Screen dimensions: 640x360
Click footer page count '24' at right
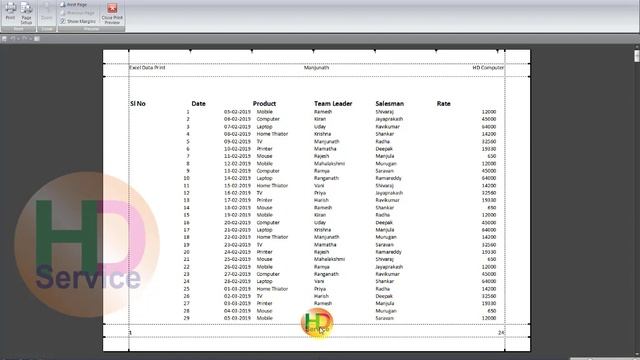[501, 333]
